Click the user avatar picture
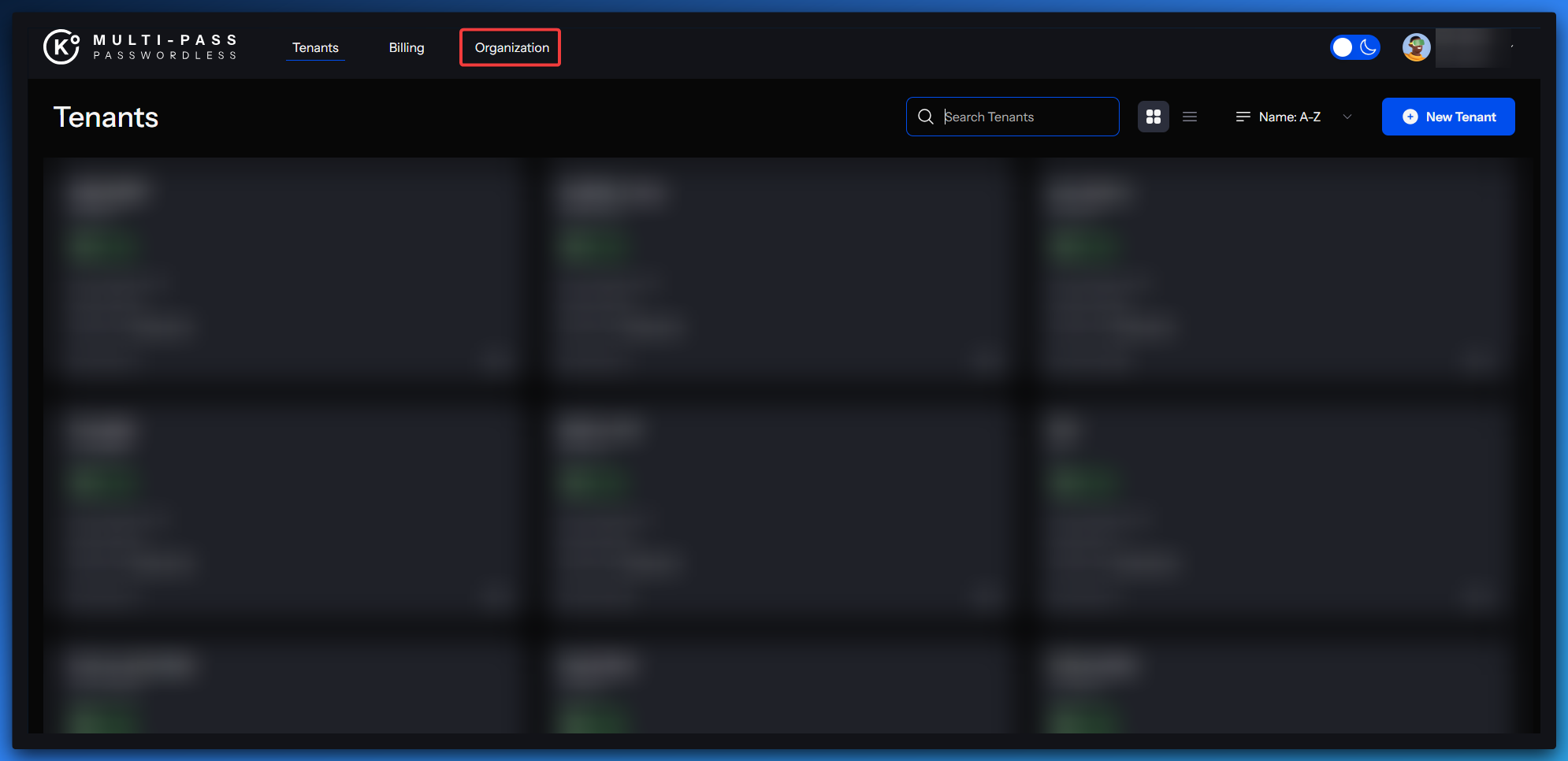The image size is (1568, 761). 1416,47
